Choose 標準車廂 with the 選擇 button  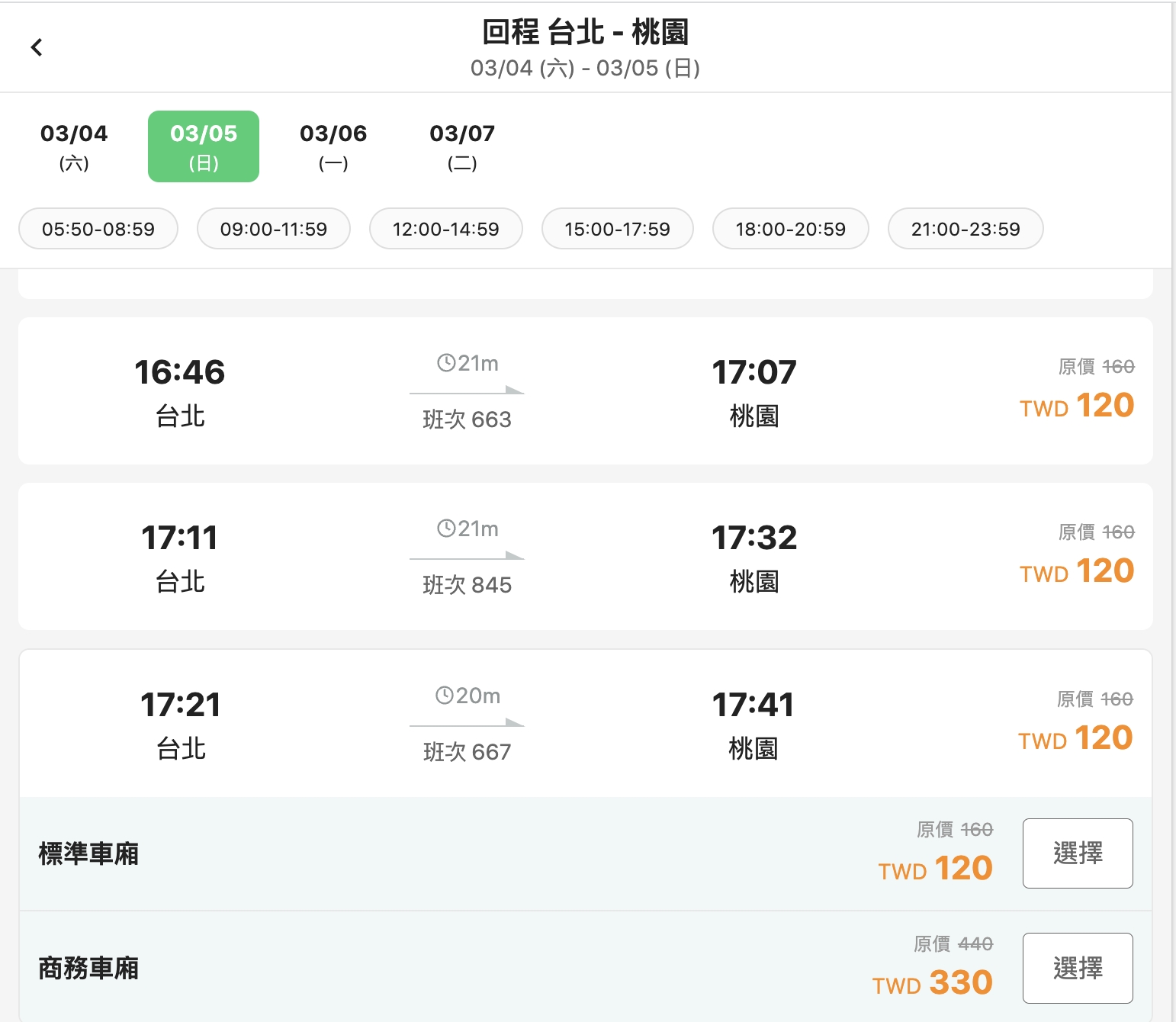point(1078,853)
